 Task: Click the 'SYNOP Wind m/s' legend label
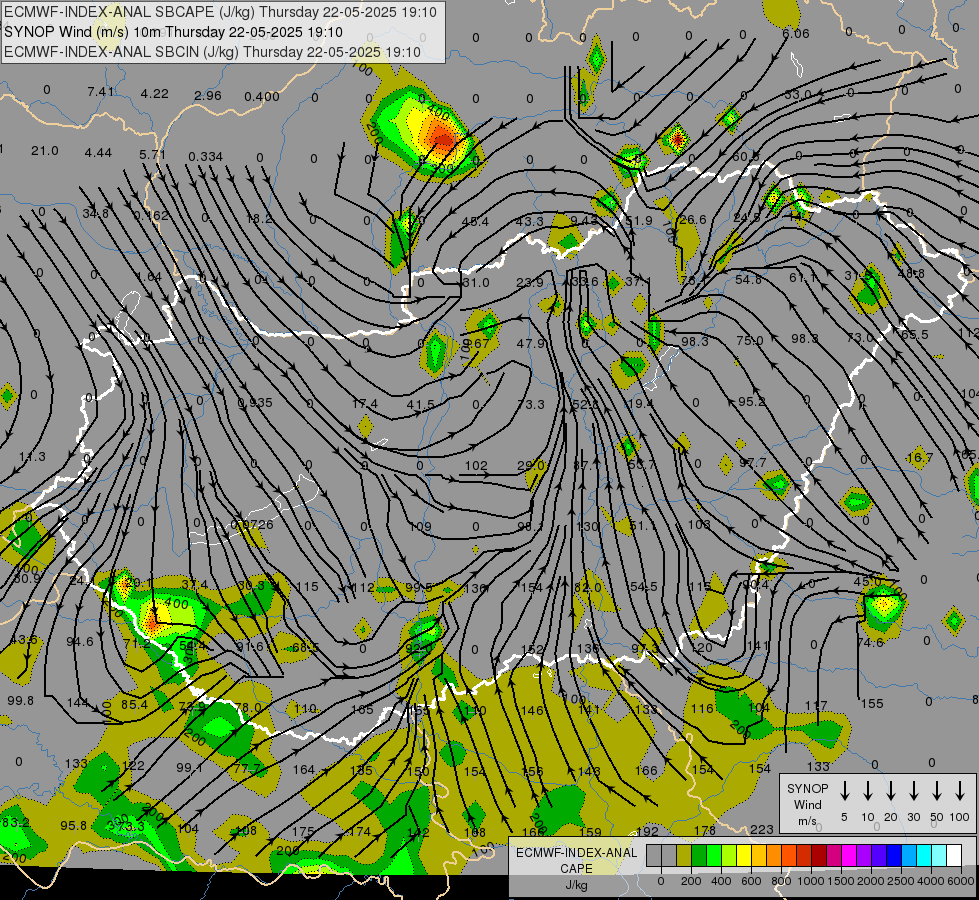pyautogui.click(x=807, y=804)
